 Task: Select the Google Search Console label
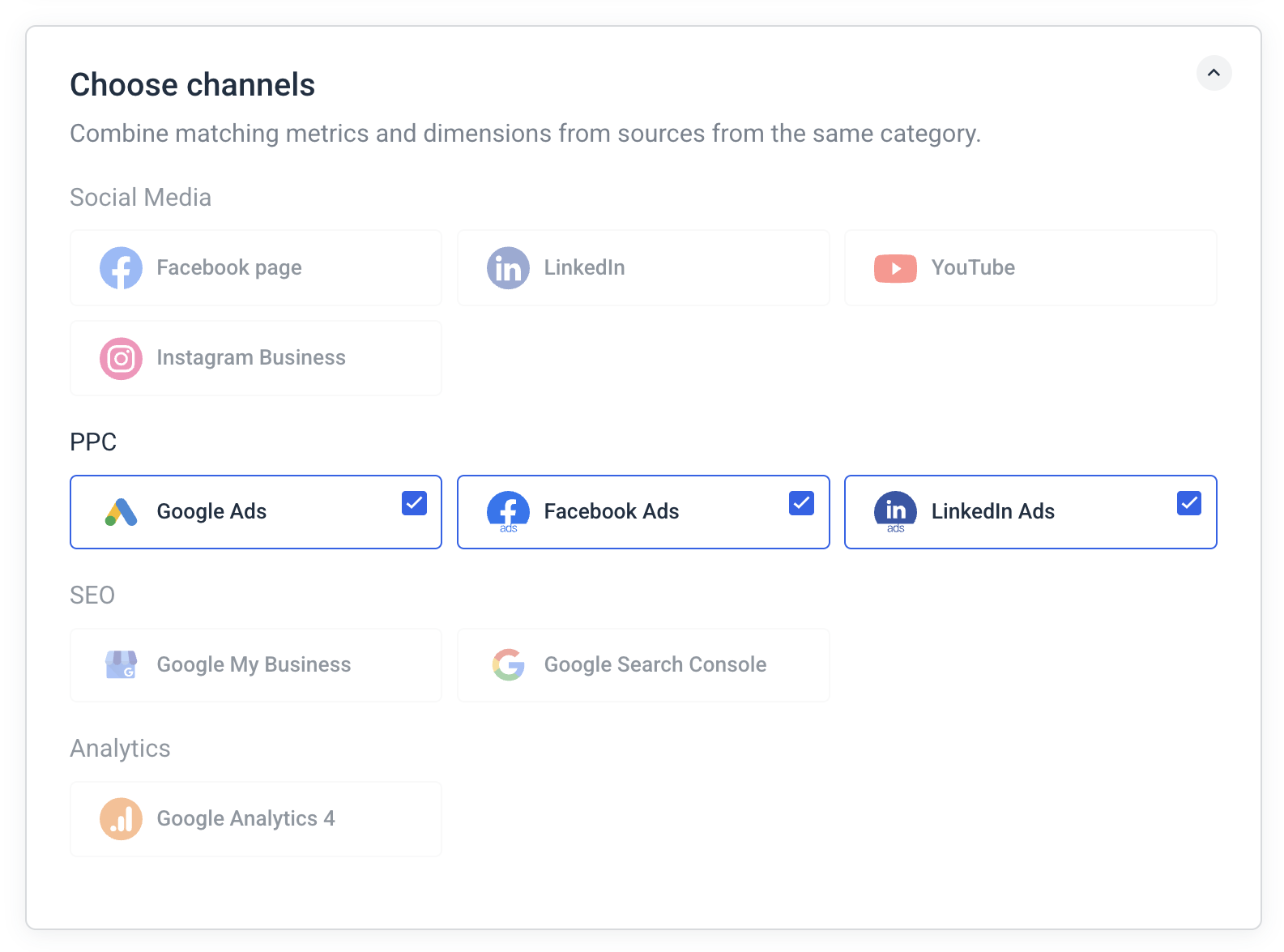pyautogui.click(x=655, y=665)
